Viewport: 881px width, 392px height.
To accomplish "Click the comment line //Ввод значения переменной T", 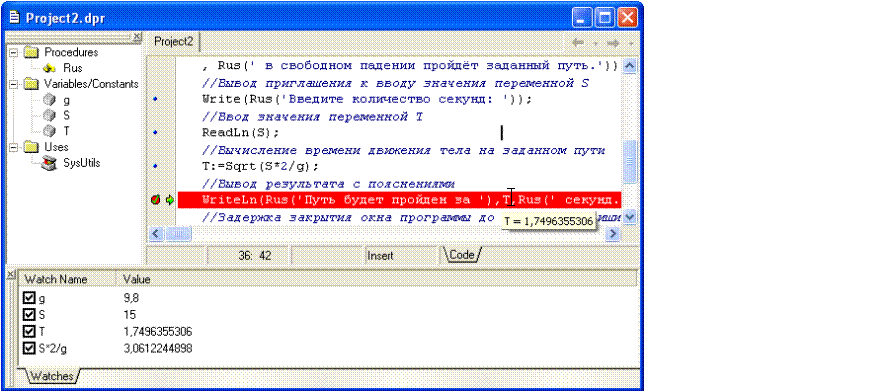I will (x=312, y=116).
